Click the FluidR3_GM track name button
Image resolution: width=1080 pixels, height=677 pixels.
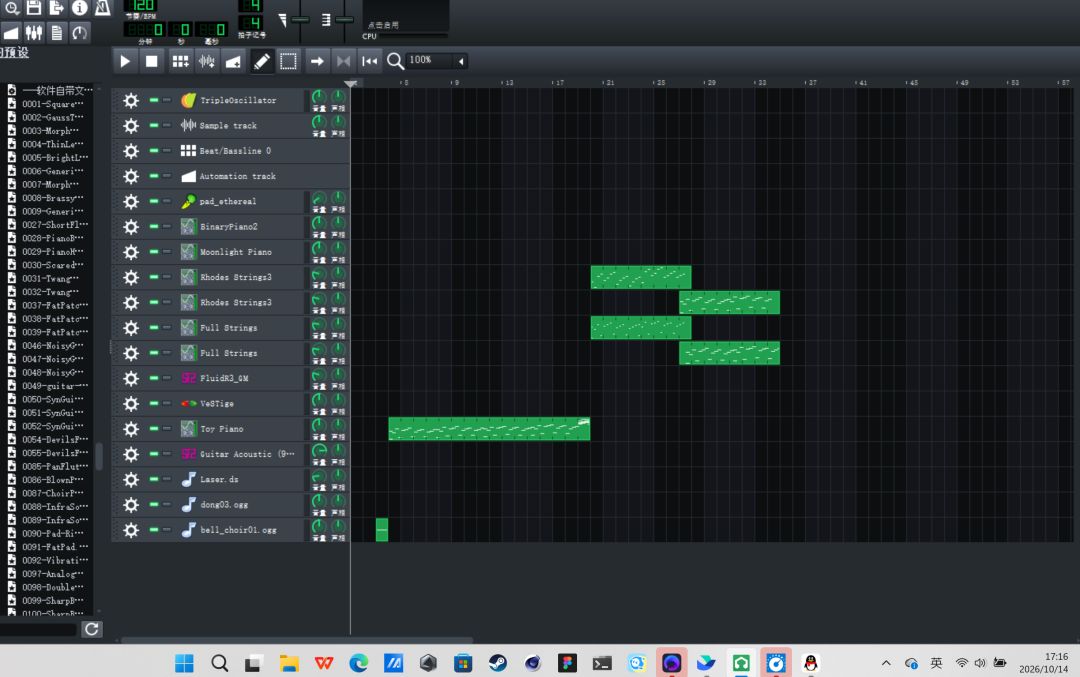[x=240, y=378]
